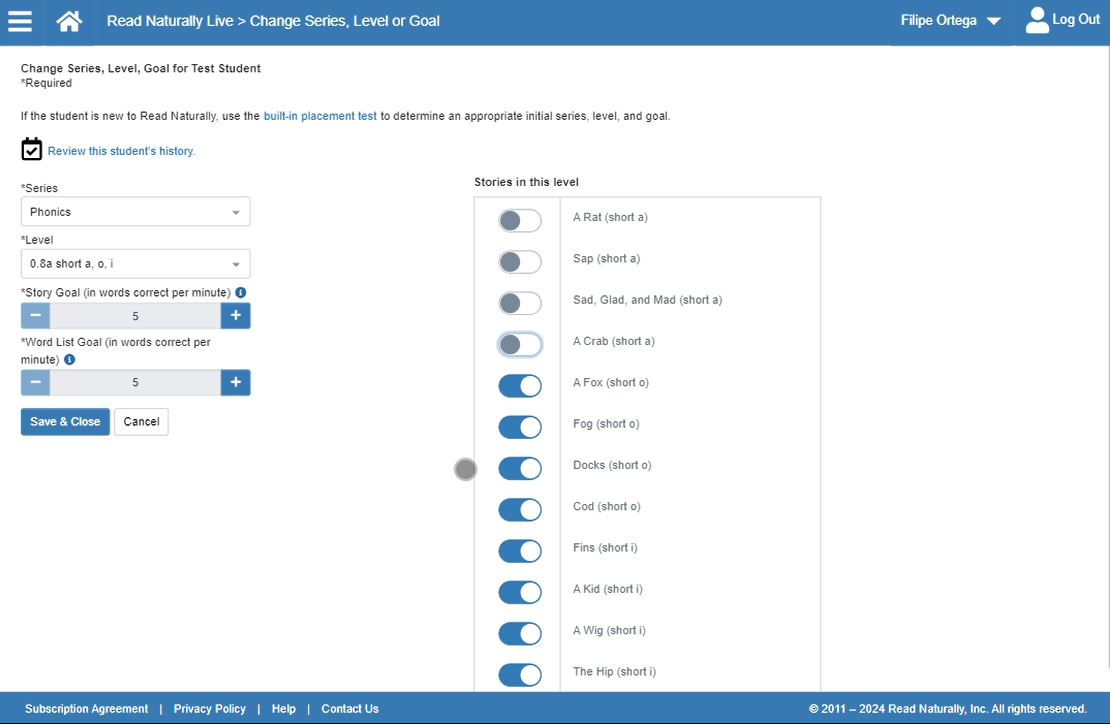The width and height of the screenshot is (1110, 724).
Task: Open Filipe Ortega user menu
Action: (949, 21)
